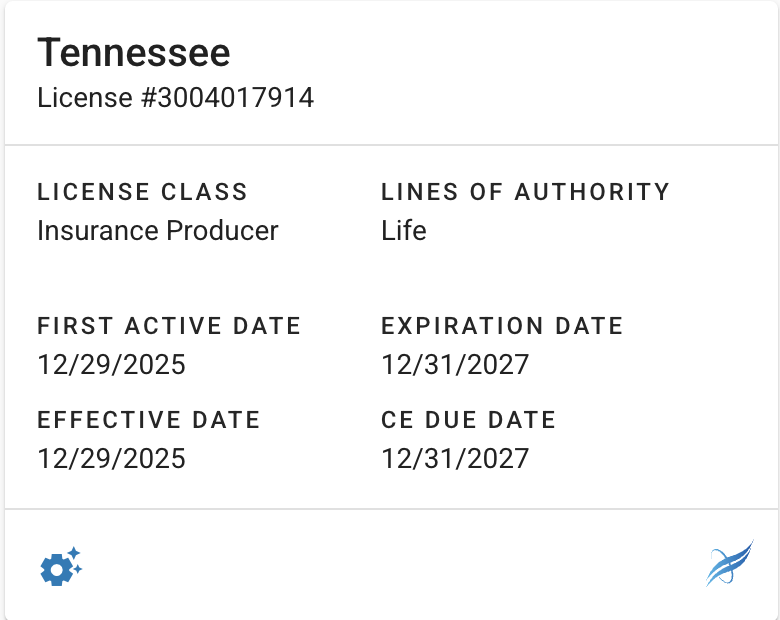Image resolution: width=780 pixels, height=620 pixels.
Task: Click the date under FIRST ACTIVE DATE
Action: [111, 364]
